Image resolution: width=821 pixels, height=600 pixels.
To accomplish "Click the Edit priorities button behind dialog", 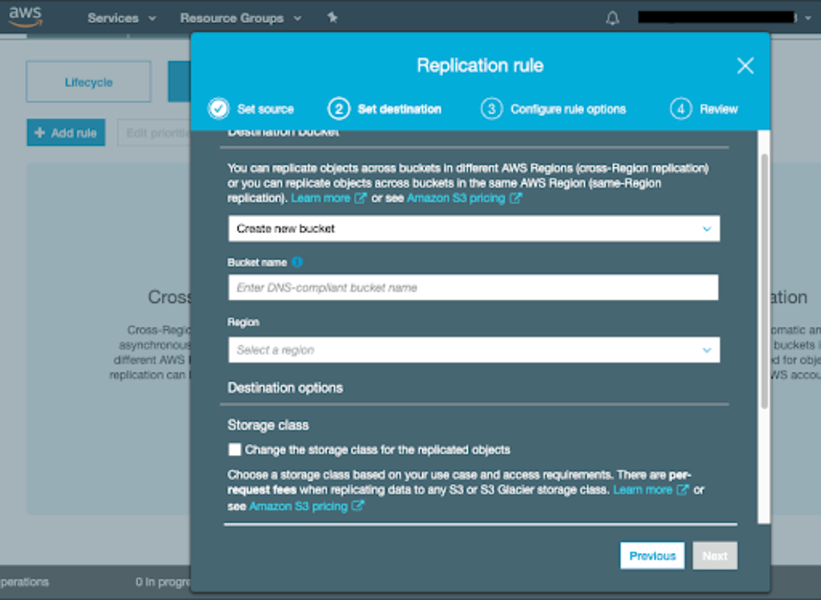I will pos(155,132).
